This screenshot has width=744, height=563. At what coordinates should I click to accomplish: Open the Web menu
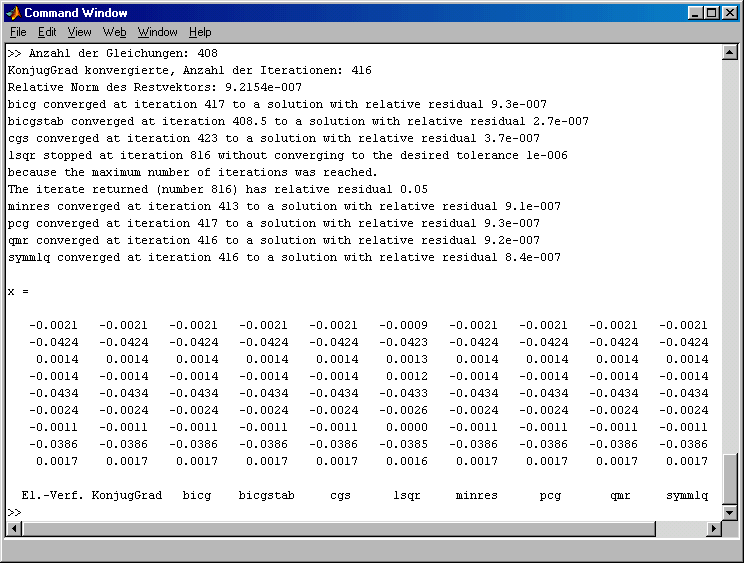click(114, 32)
